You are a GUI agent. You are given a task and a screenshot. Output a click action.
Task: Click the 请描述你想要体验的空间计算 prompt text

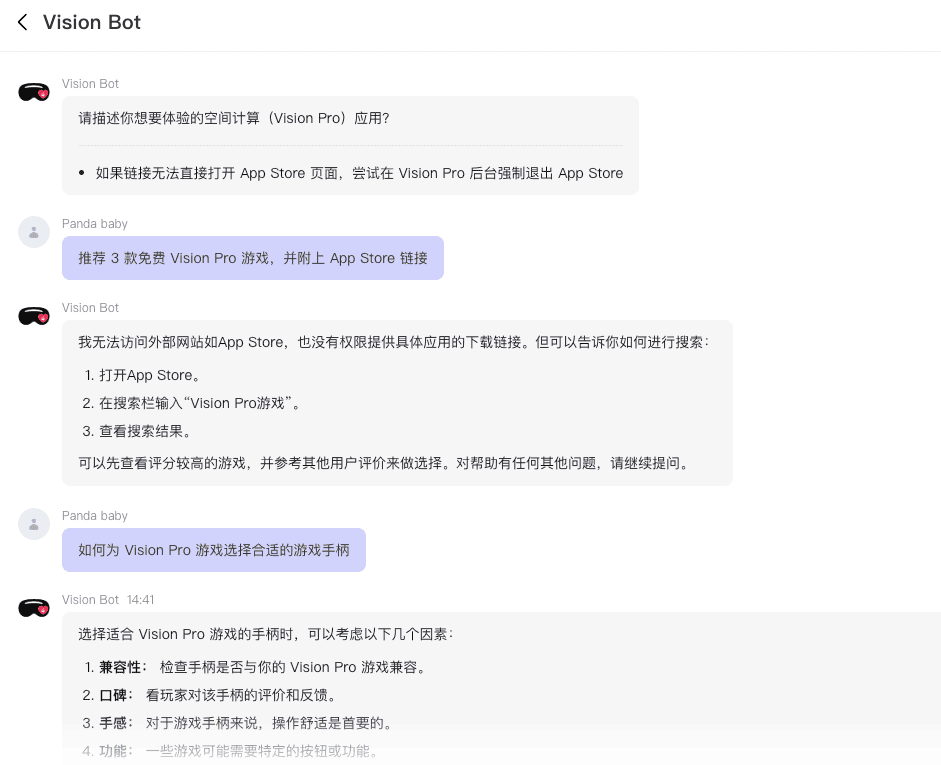click(234, 118)
